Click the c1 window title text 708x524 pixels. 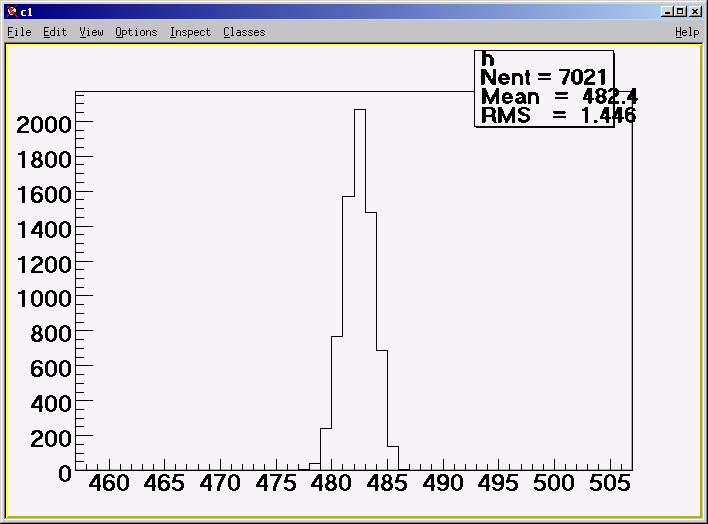[x=27, y=12]
